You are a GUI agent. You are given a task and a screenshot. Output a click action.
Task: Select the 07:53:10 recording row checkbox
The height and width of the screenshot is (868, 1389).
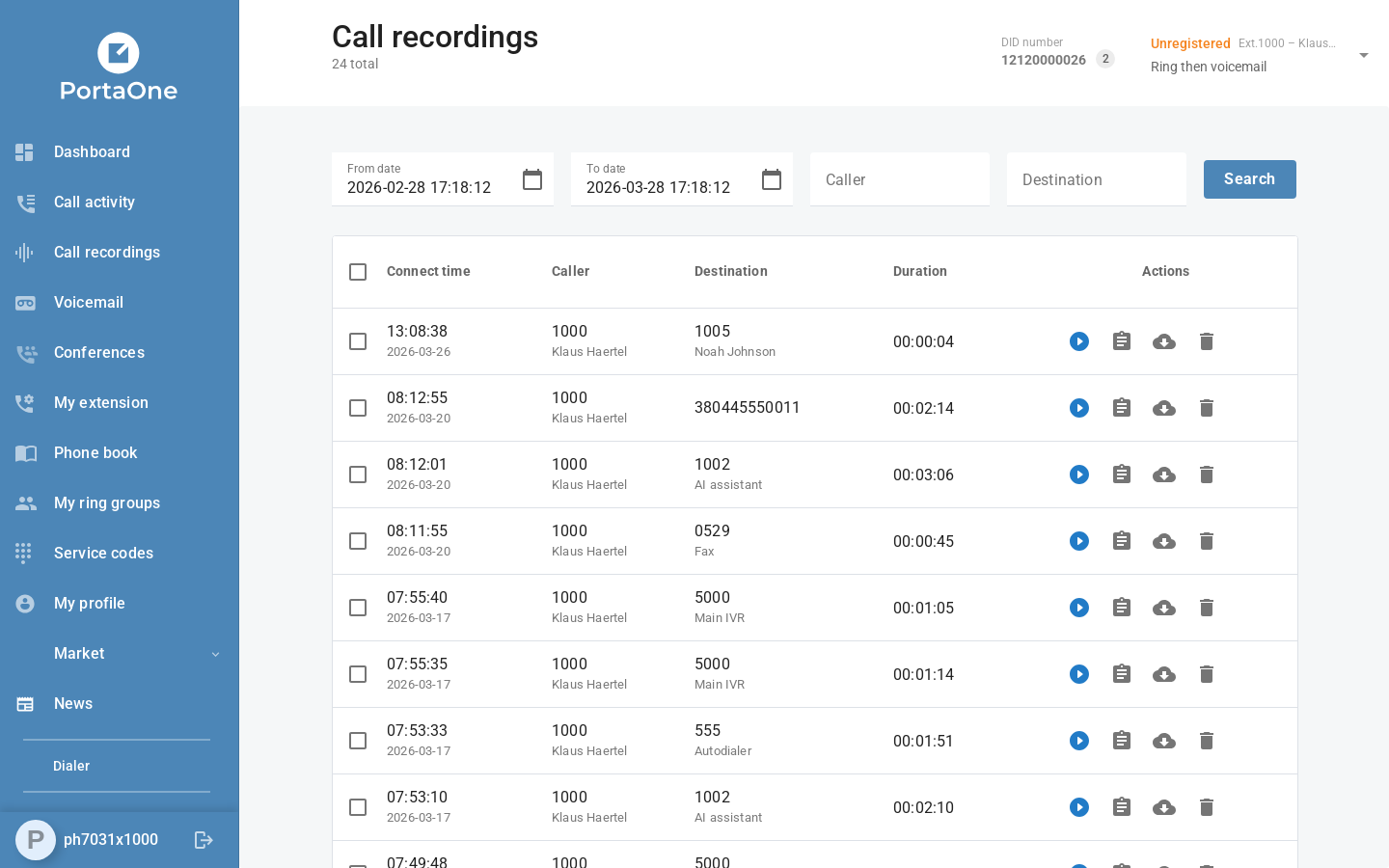358,807
